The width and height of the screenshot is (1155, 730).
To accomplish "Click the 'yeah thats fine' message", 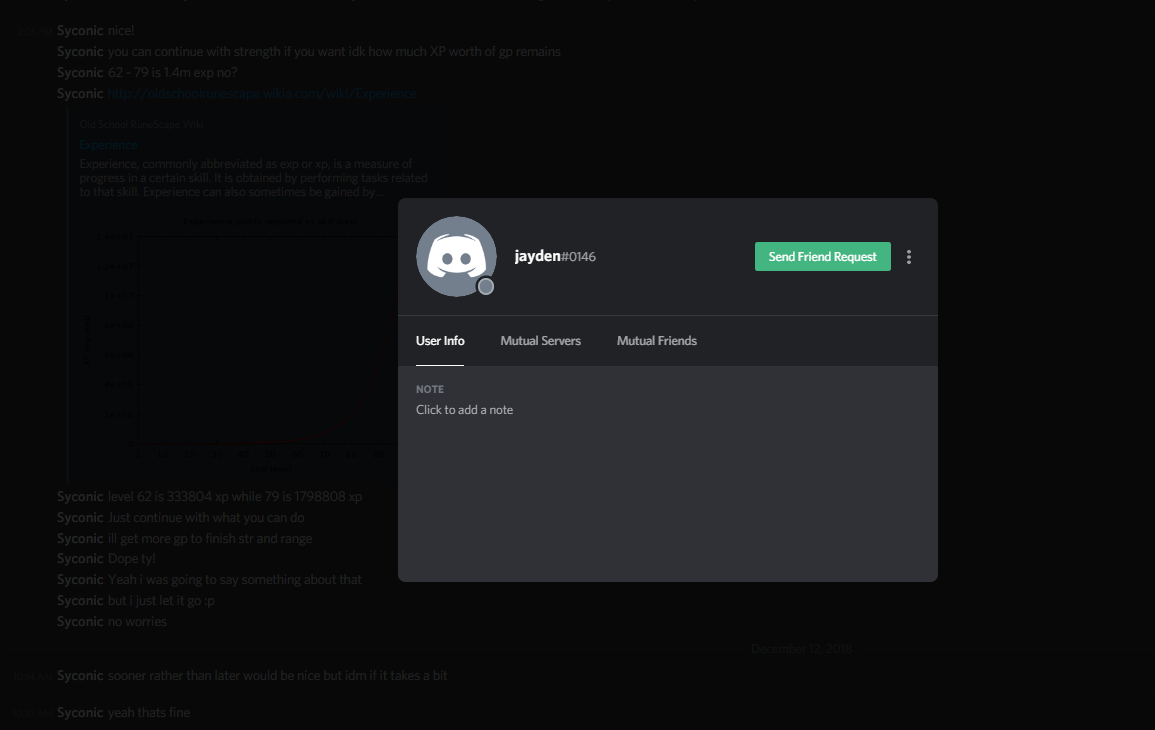I will point(149,712).
